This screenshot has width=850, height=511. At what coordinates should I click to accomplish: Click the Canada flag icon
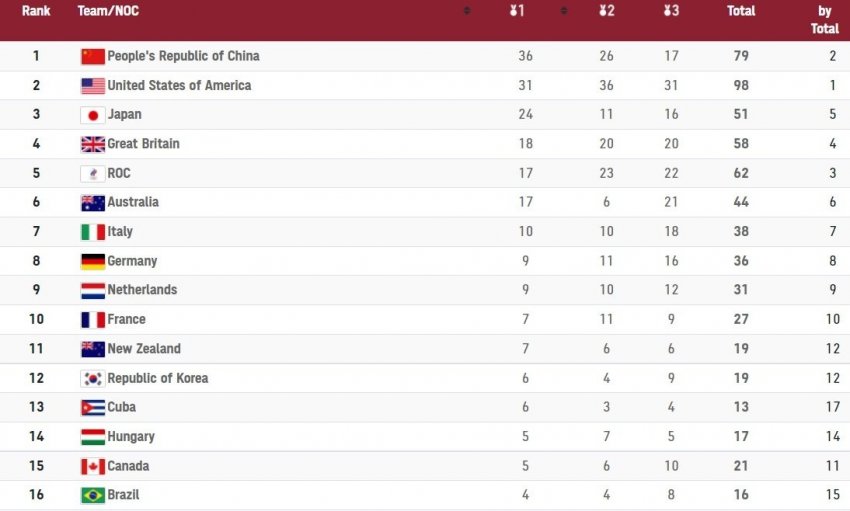(x=93, y=466)
